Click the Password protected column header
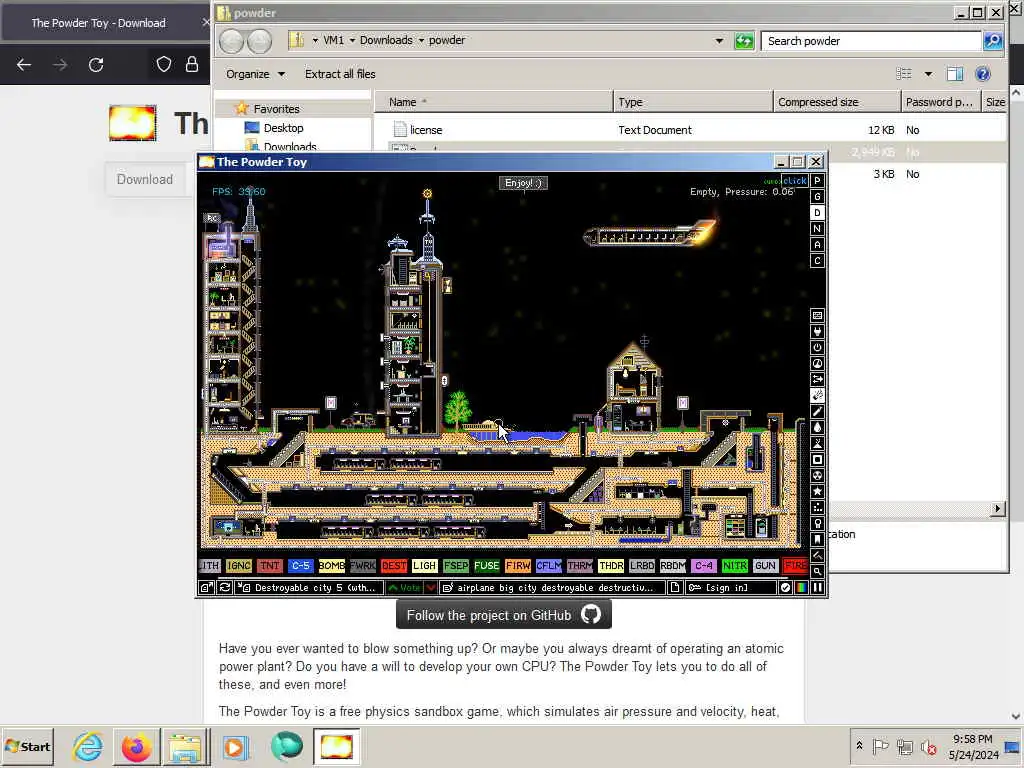 coord(940,102)
